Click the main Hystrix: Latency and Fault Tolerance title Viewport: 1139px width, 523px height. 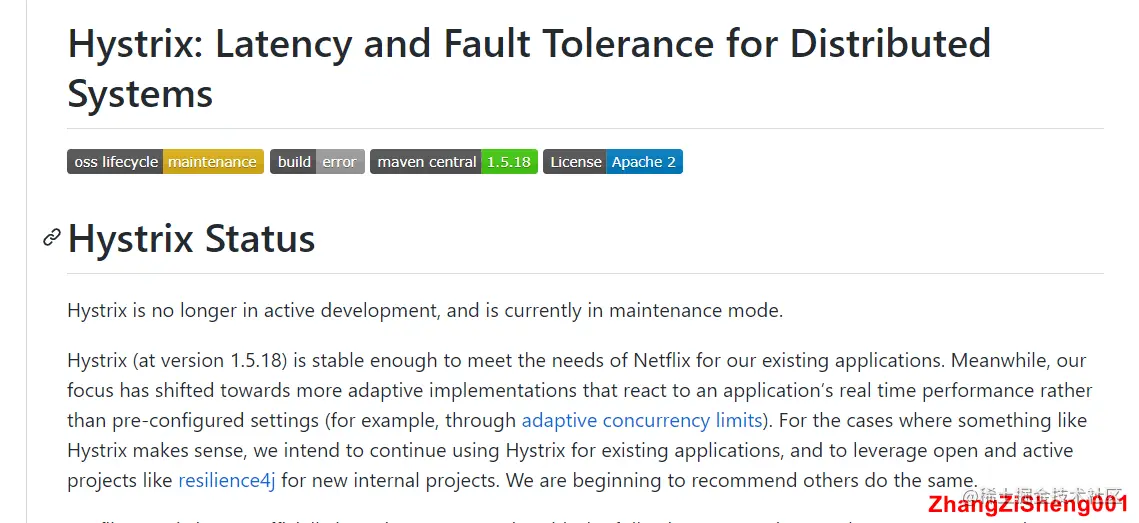point(529,68)
